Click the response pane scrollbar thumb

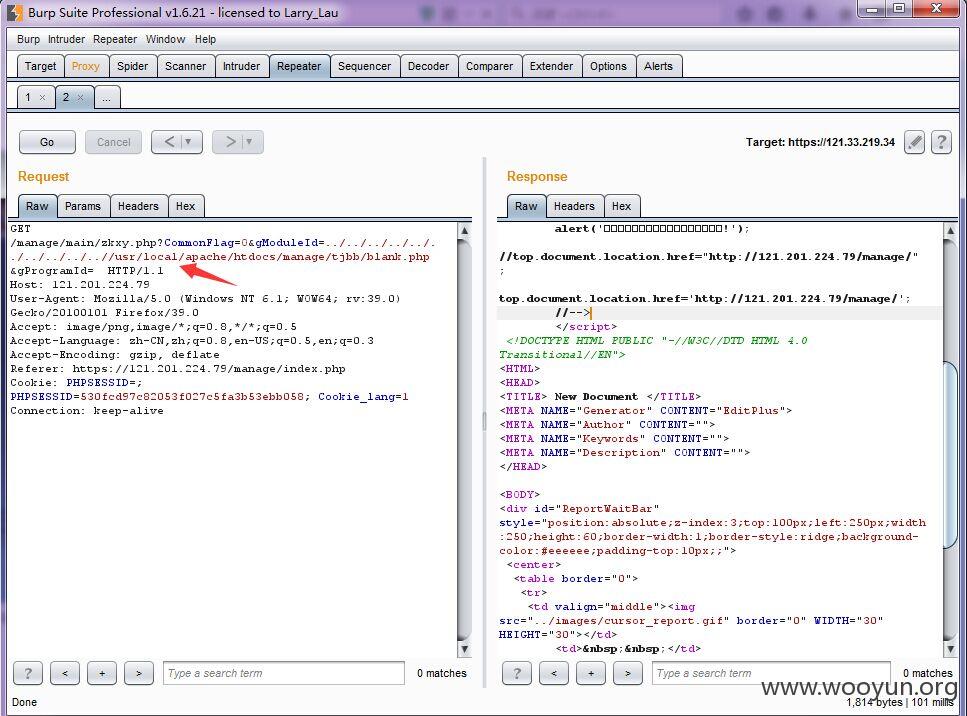coord(950,455)
